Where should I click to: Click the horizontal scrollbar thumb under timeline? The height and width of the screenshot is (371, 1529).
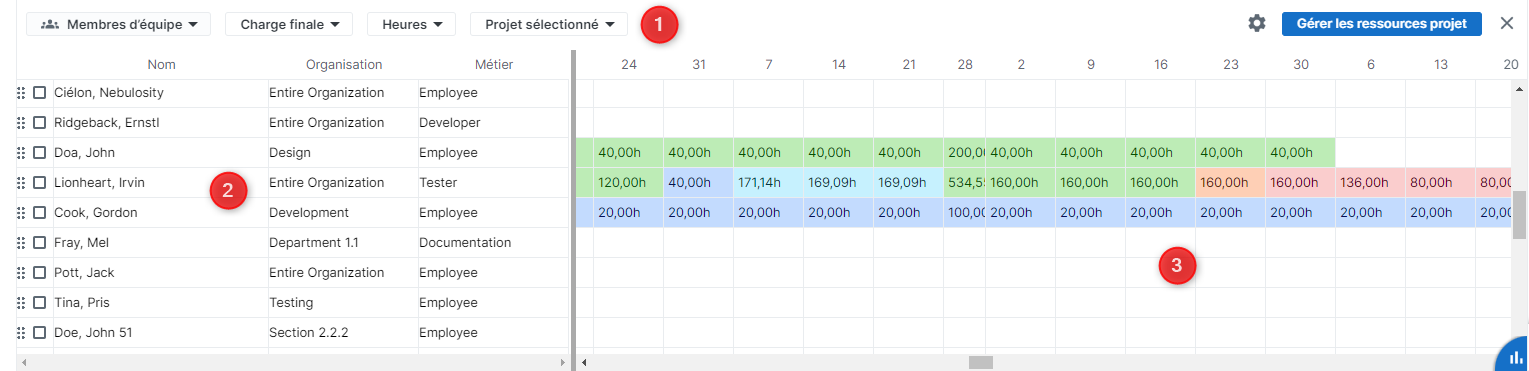pyautogui.click(x=981, y=362)
